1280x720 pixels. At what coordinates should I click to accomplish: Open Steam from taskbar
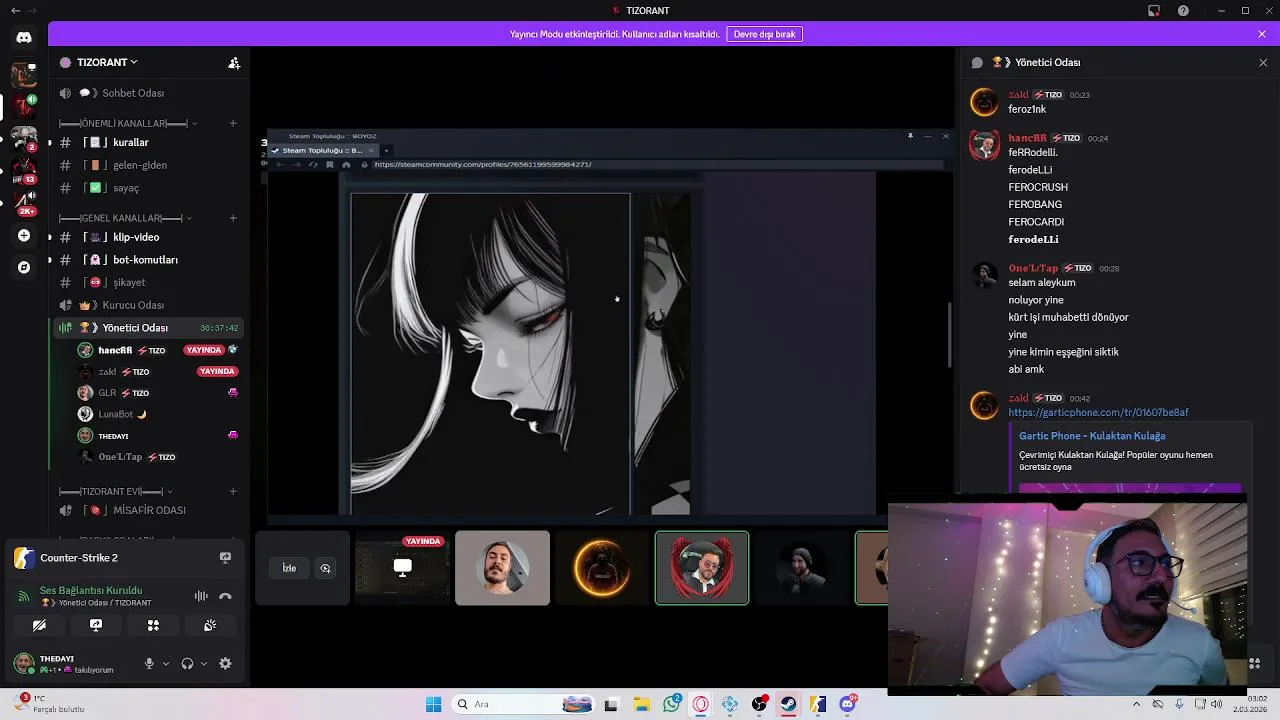789,704
